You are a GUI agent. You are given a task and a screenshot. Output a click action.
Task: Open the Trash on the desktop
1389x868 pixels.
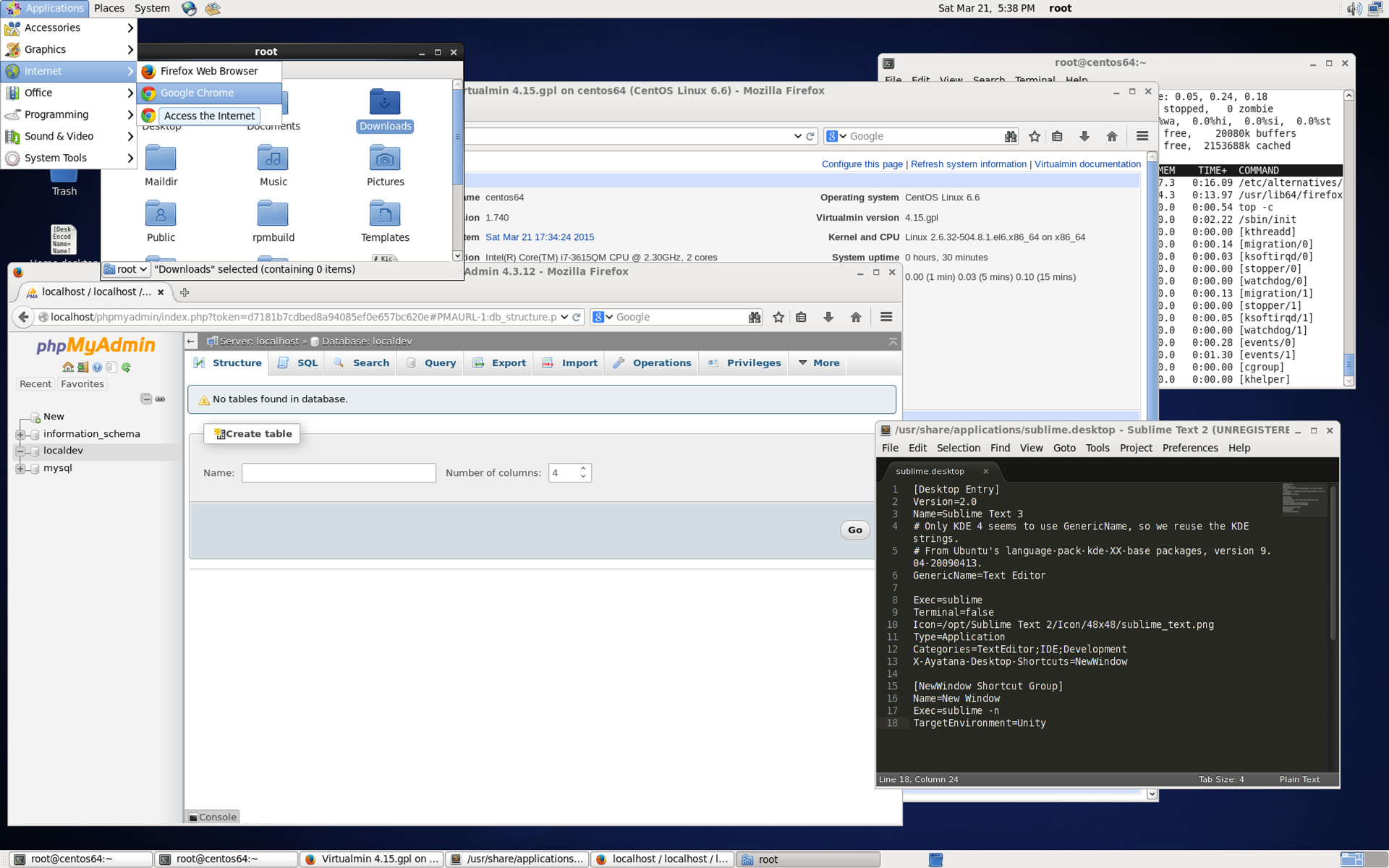[x=64, y=181]
